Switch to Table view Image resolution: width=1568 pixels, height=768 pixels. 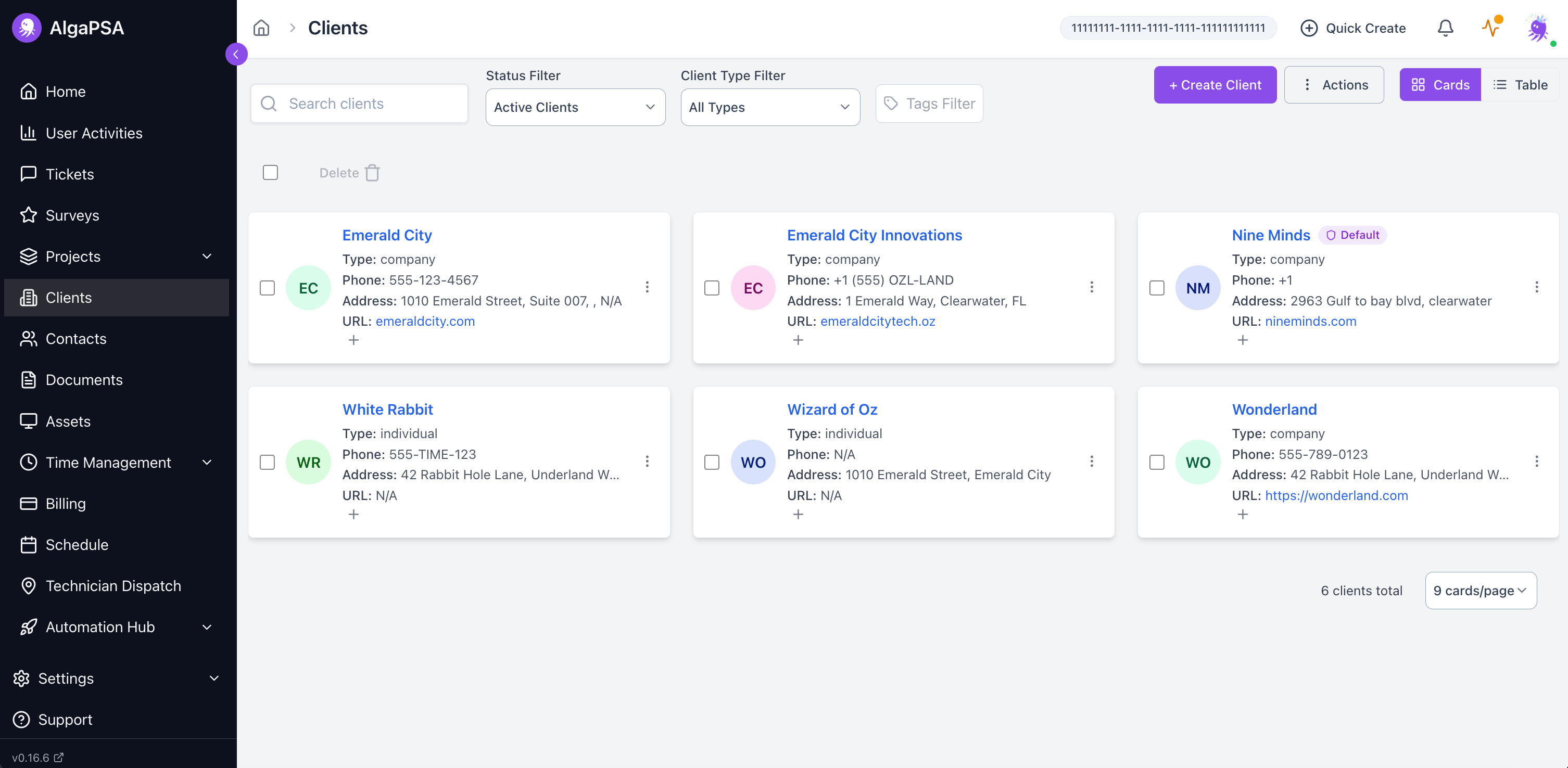pos(1521,85)
